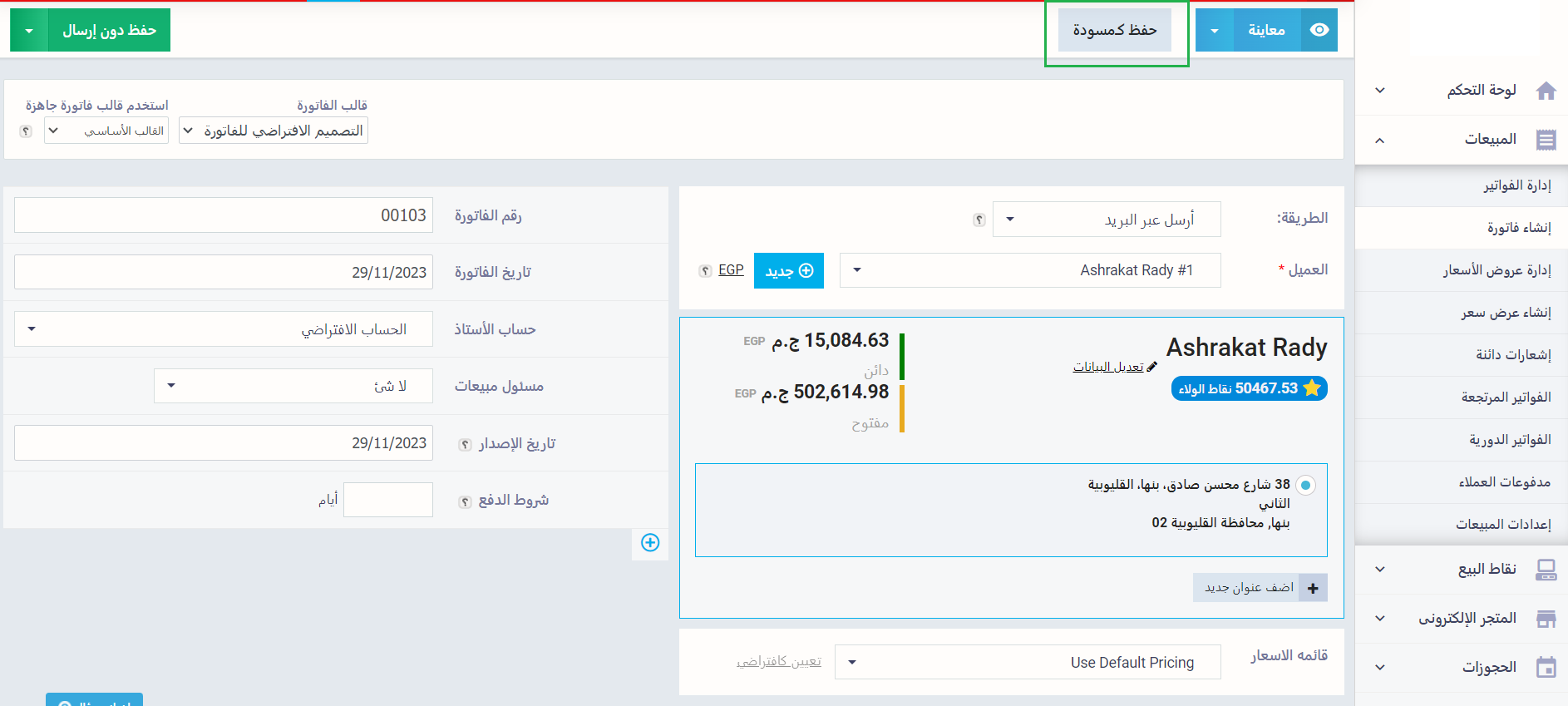Click the bookings calendar icon

click(x=1546, y=667)
